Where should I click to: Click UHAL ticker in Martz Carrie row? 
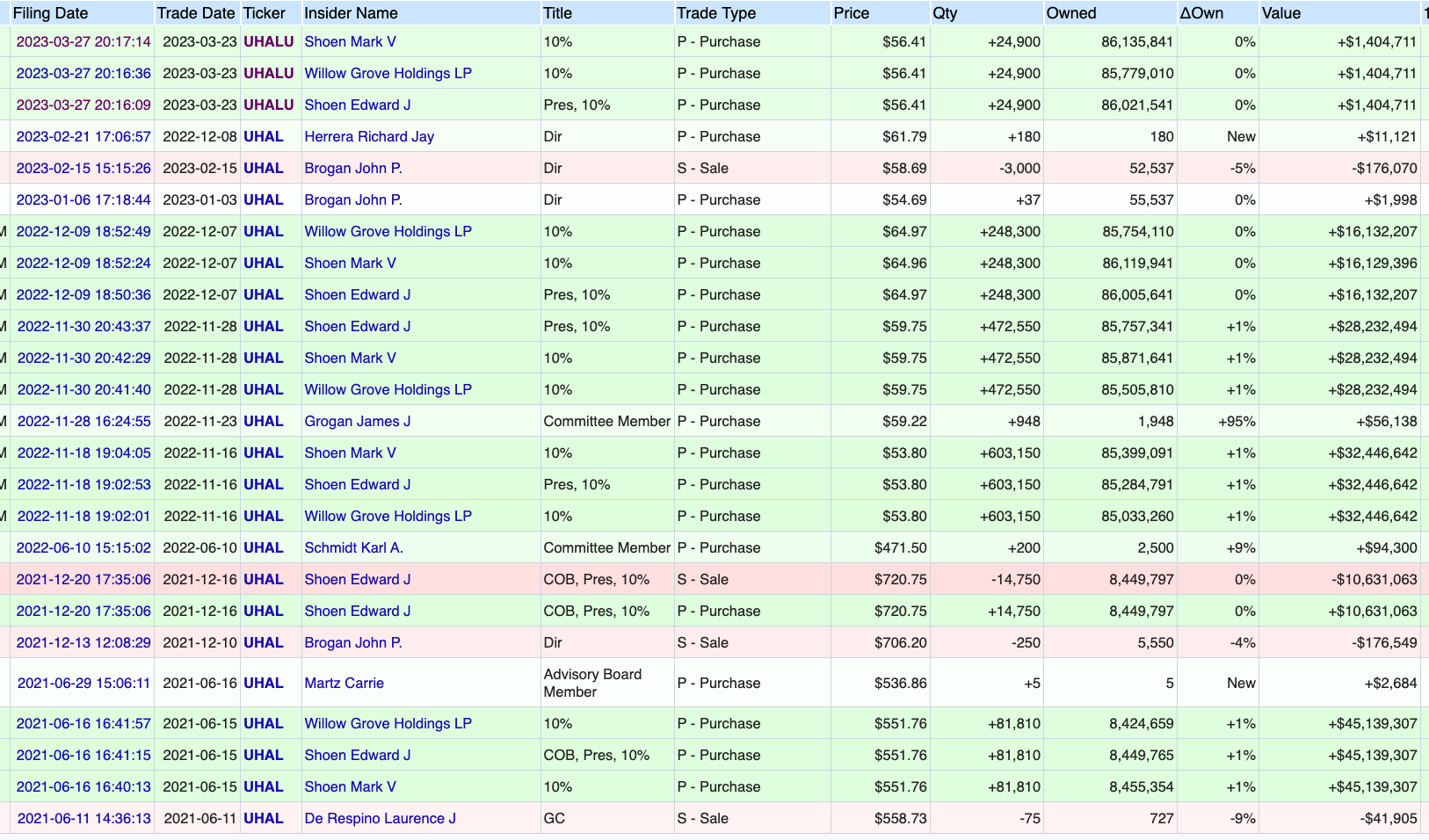[264, 683]
